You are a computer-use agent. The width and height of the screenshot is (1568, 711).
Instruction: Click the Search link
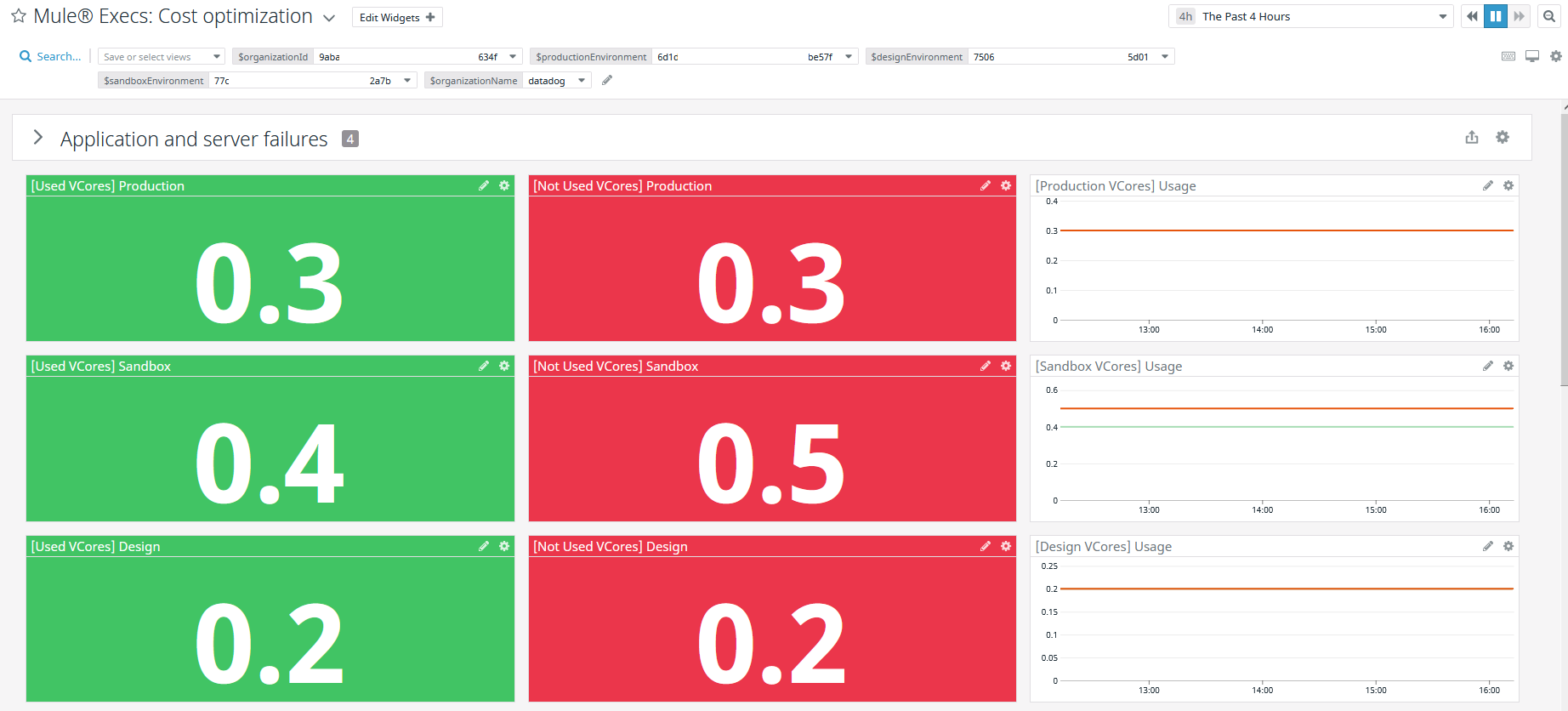pos(50,56)
